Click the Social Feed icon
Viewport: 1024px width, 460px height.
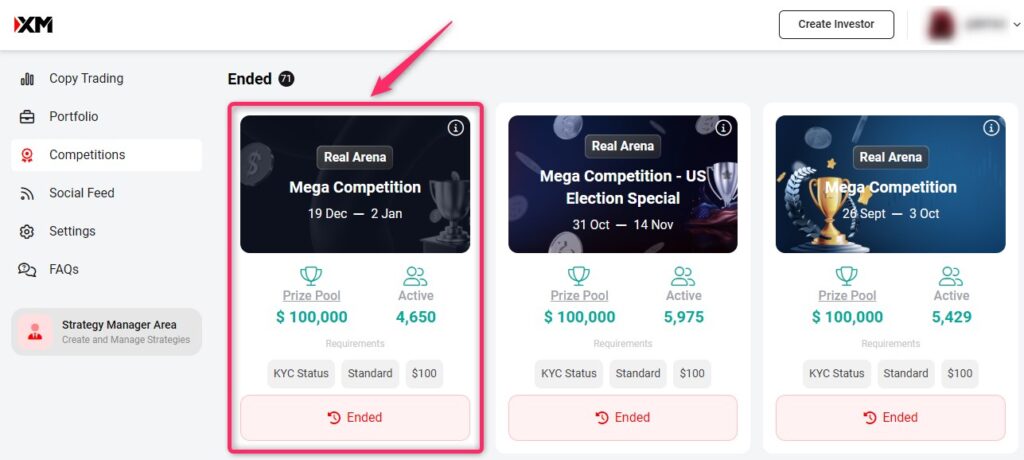[x=27, y=193]
